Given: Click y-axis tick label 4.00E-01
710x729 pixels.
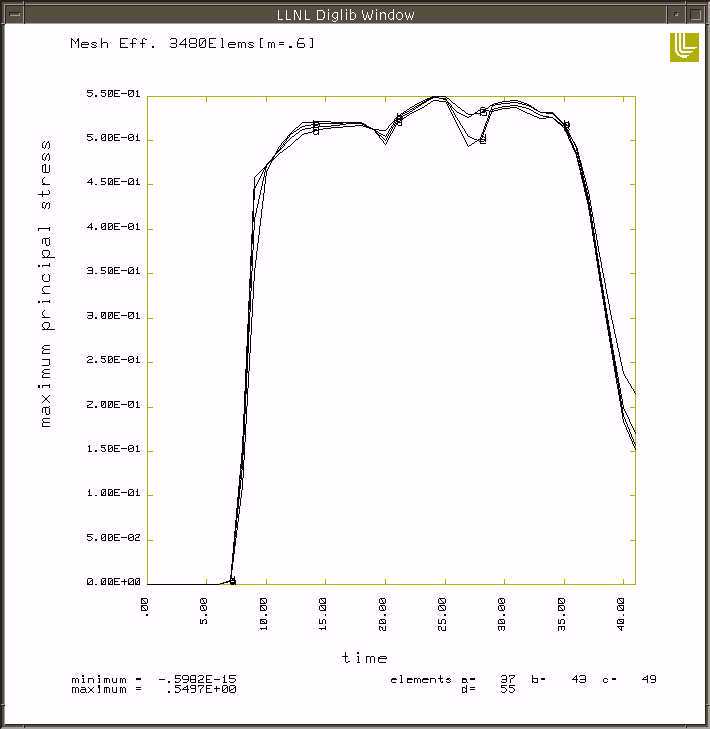Looking at the screenshot, I should pos(113,226).
